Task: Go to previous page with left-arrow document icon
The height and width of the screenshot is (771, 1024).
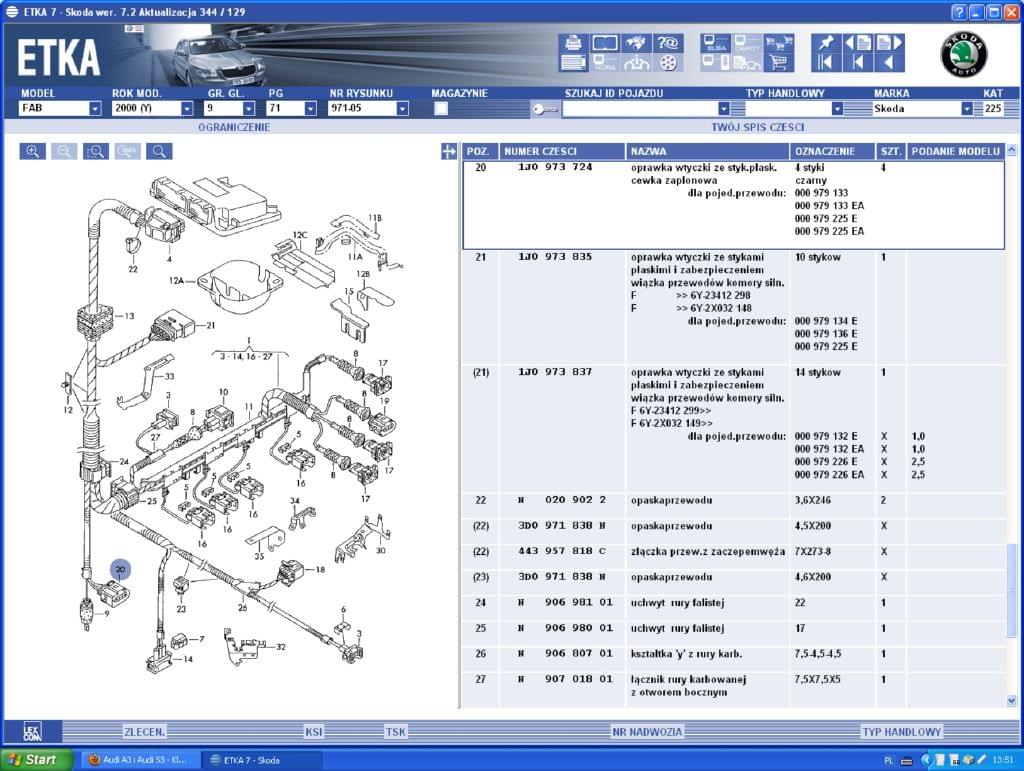Action: pos(857,43)
